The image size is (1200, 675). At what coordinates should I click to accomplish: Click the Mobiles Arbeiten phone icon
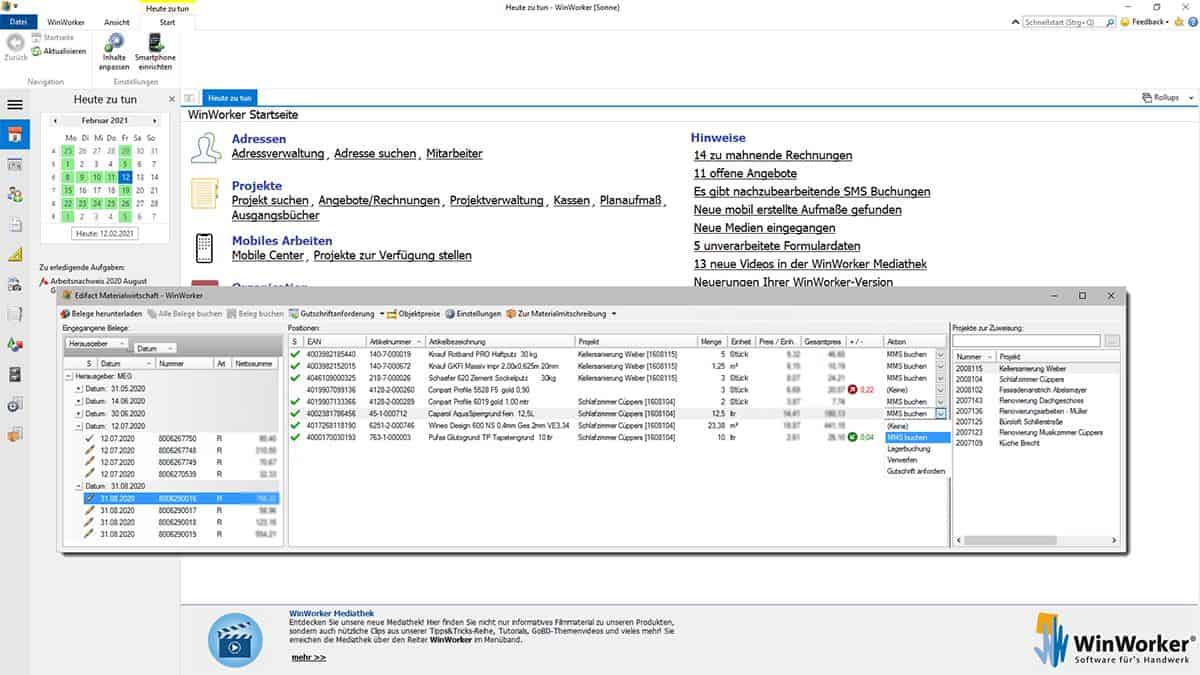pos(205,248)
